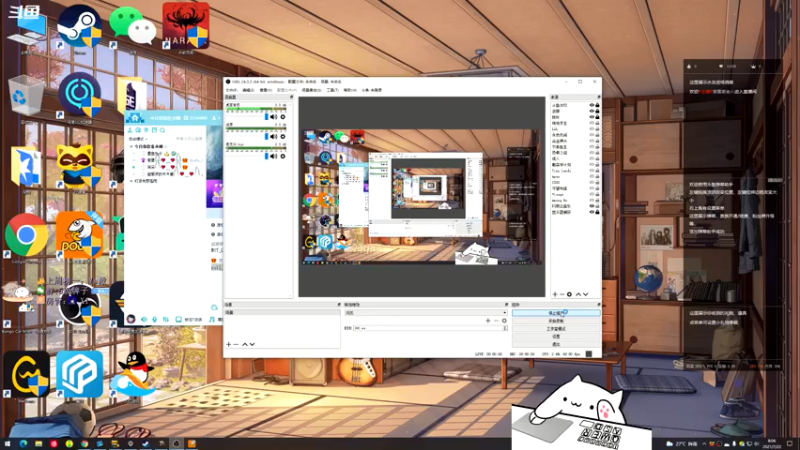Screen dimensions: 800x450
Task: Open desktop audio gear settings in OBS mixer
Action: 283,117
